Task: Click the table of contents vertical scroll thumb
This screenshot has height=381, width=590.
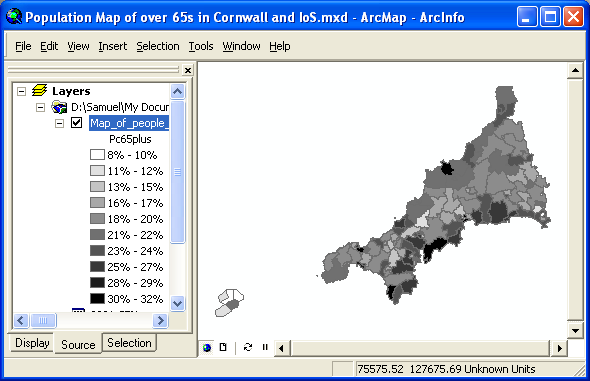Action: [178, 172]
